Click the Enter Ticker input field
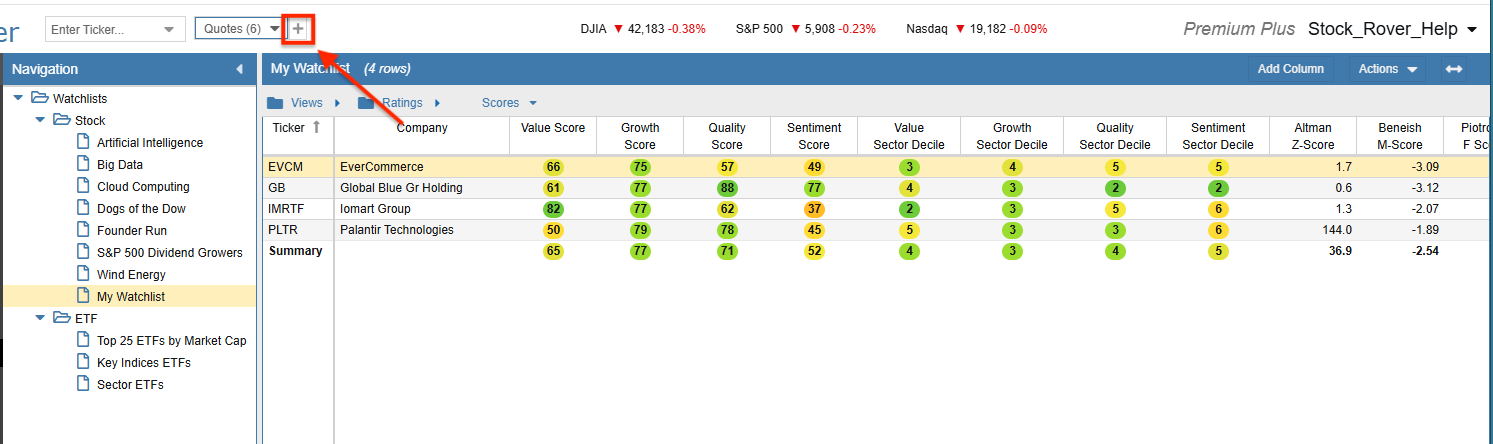 (102, 30)
